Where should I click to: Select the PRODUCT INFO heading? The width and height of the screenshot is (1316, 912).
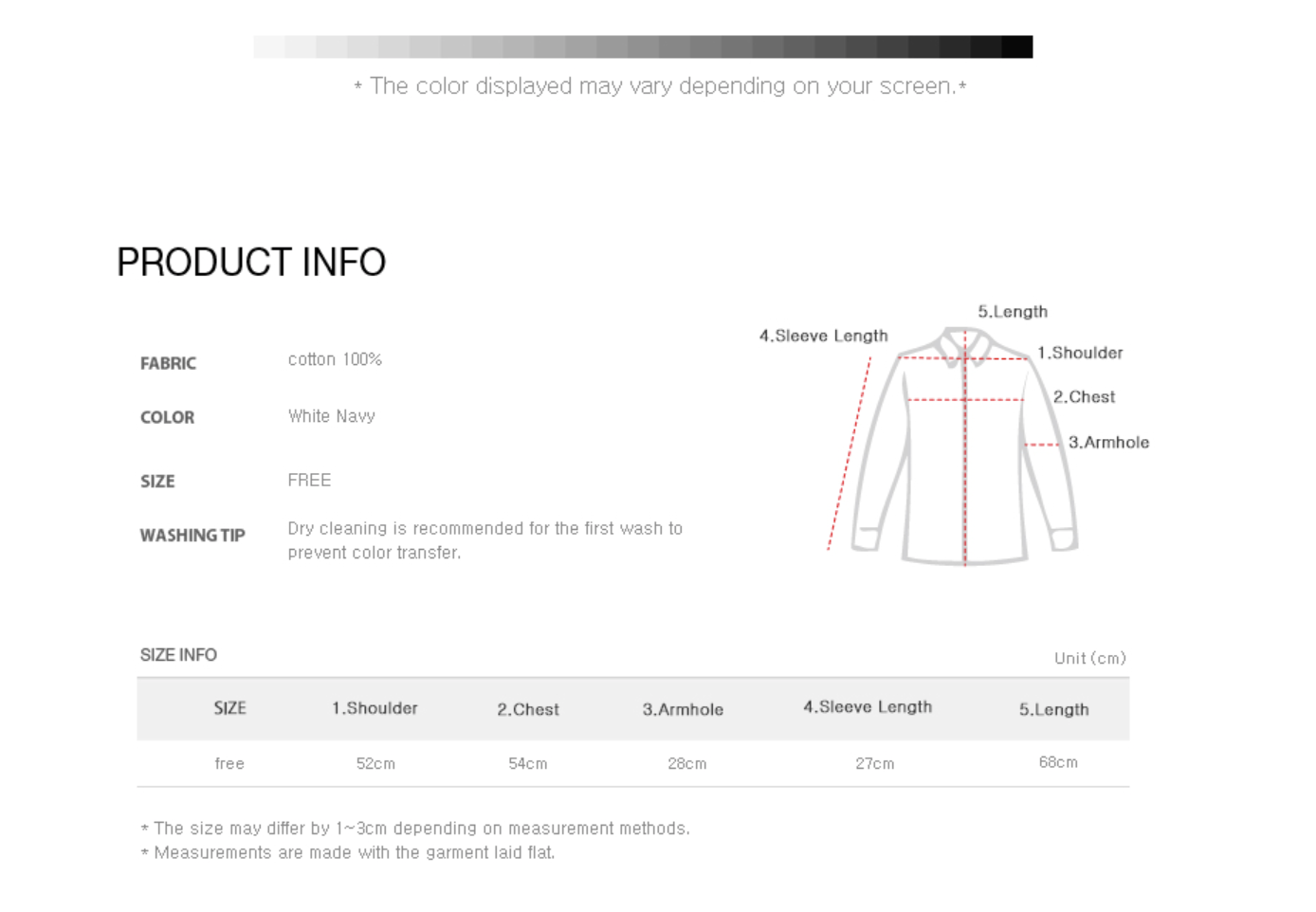pos(251,262)
